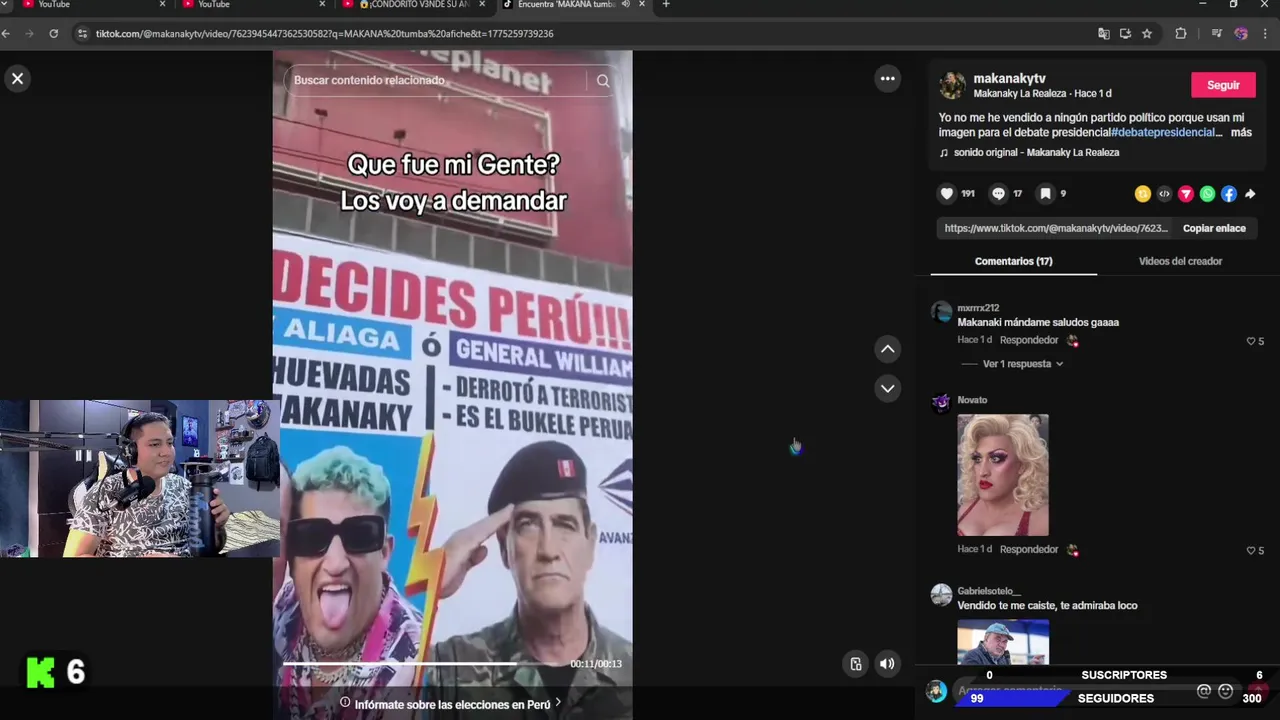Go to next video with down arrow

(x=887, y=388)
